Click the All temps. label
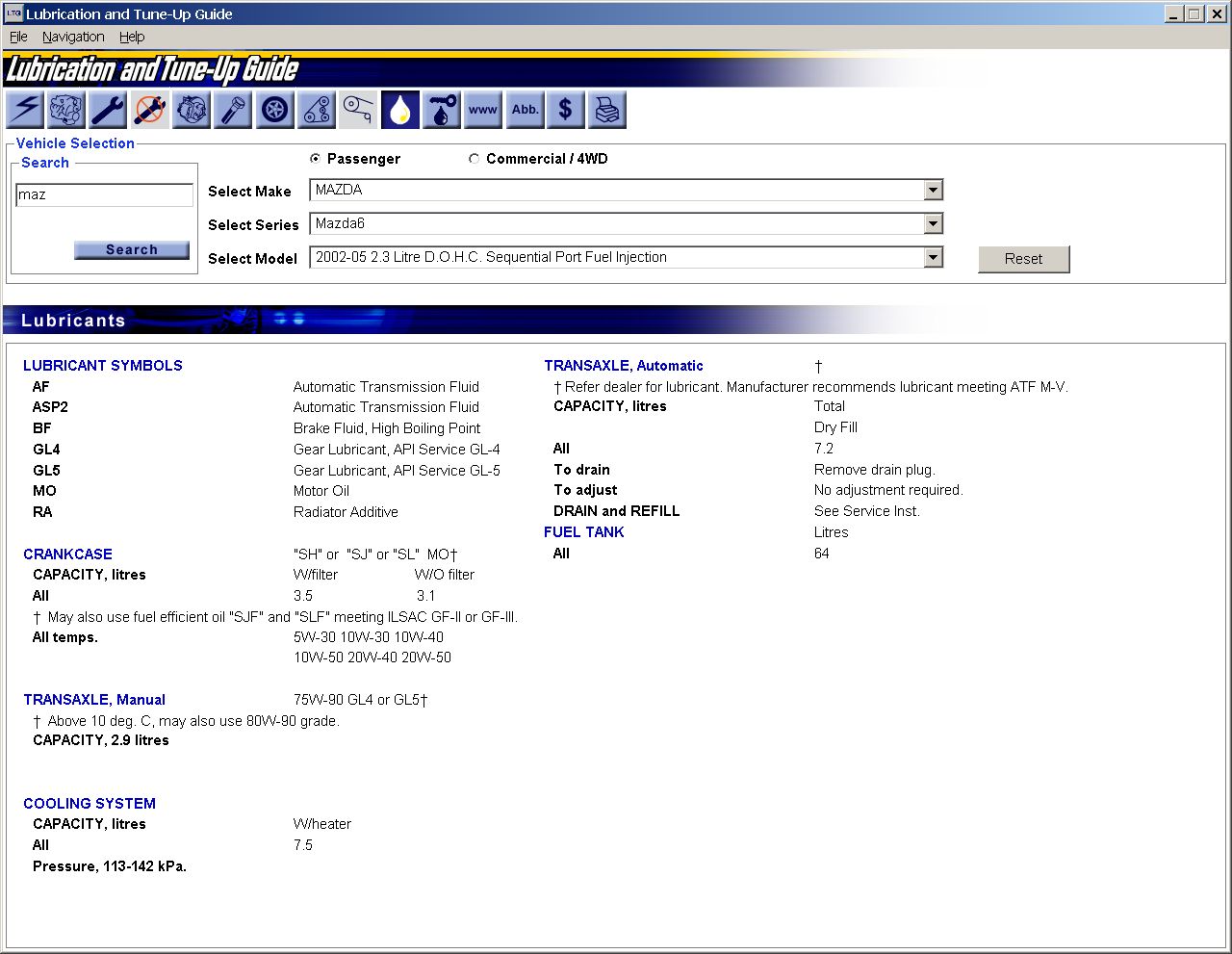The image size is (1232, 954). [65, 637]
